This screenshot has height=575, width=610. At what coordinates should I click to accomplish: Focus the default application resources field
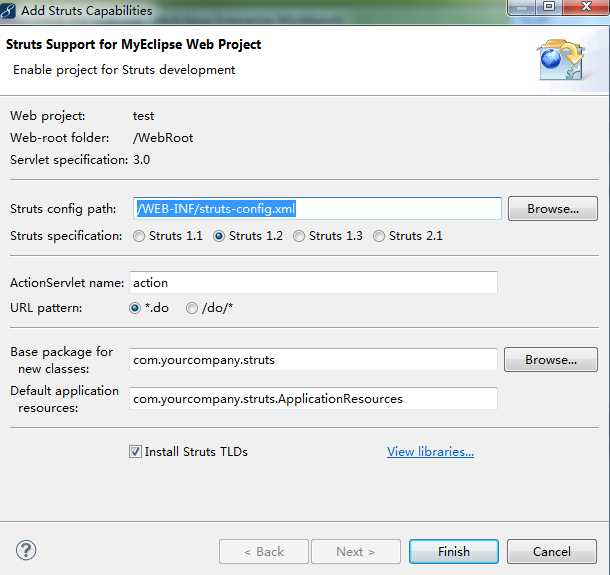pos(313,399)
